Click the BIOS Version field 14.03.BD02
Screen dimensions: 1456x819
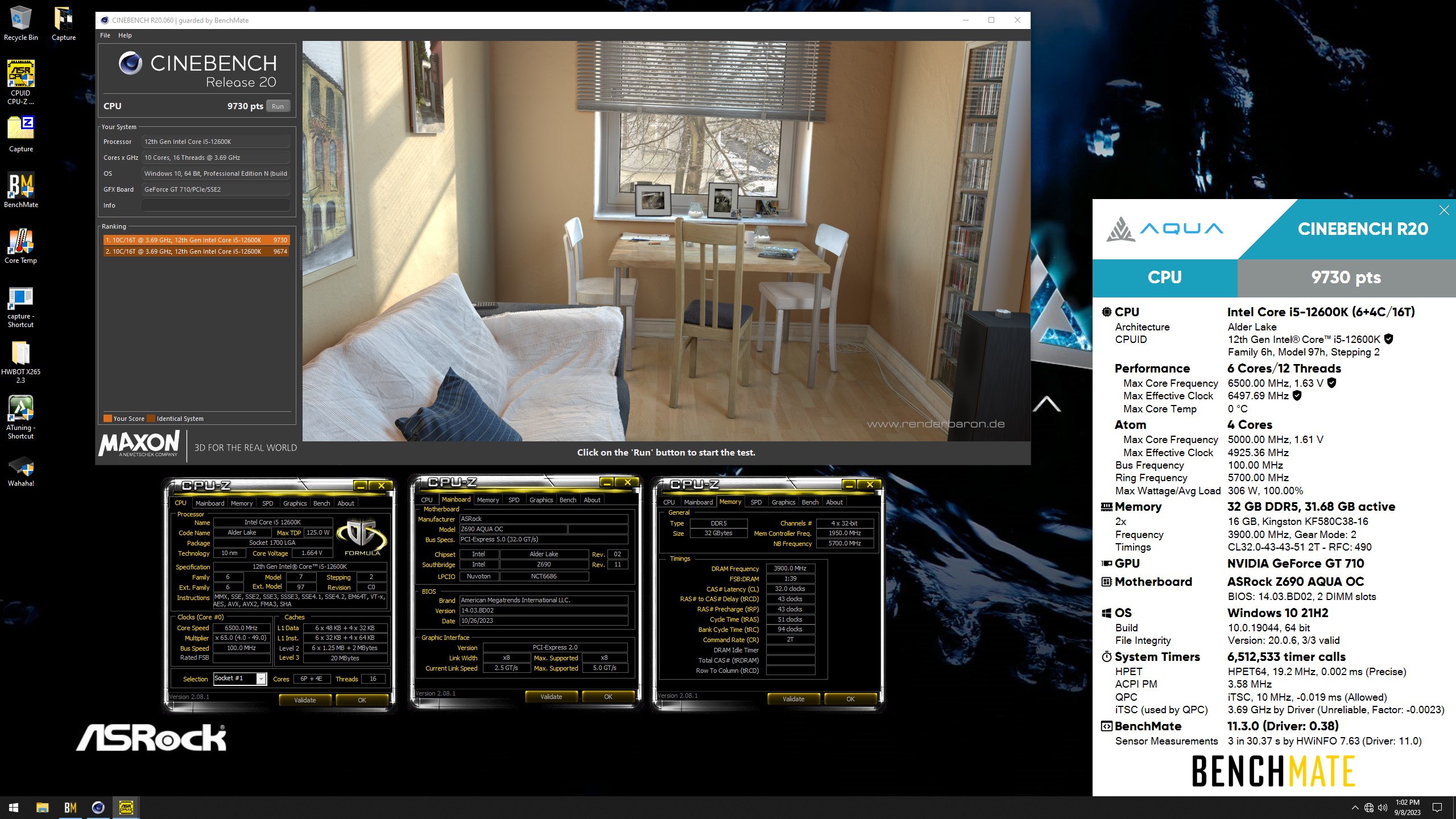pyautogui.click(x=544, y=610)
